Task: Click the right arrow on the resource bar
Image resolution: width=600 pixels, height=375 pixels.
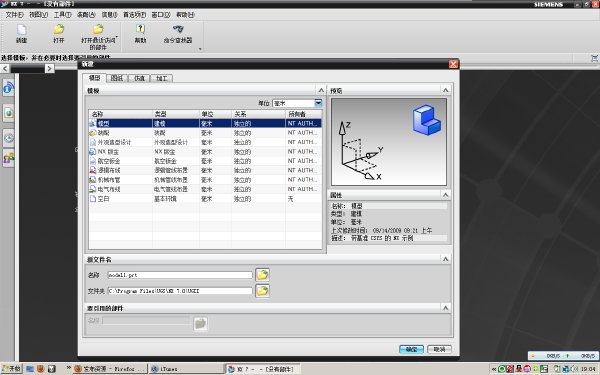Action: [49, 68]
